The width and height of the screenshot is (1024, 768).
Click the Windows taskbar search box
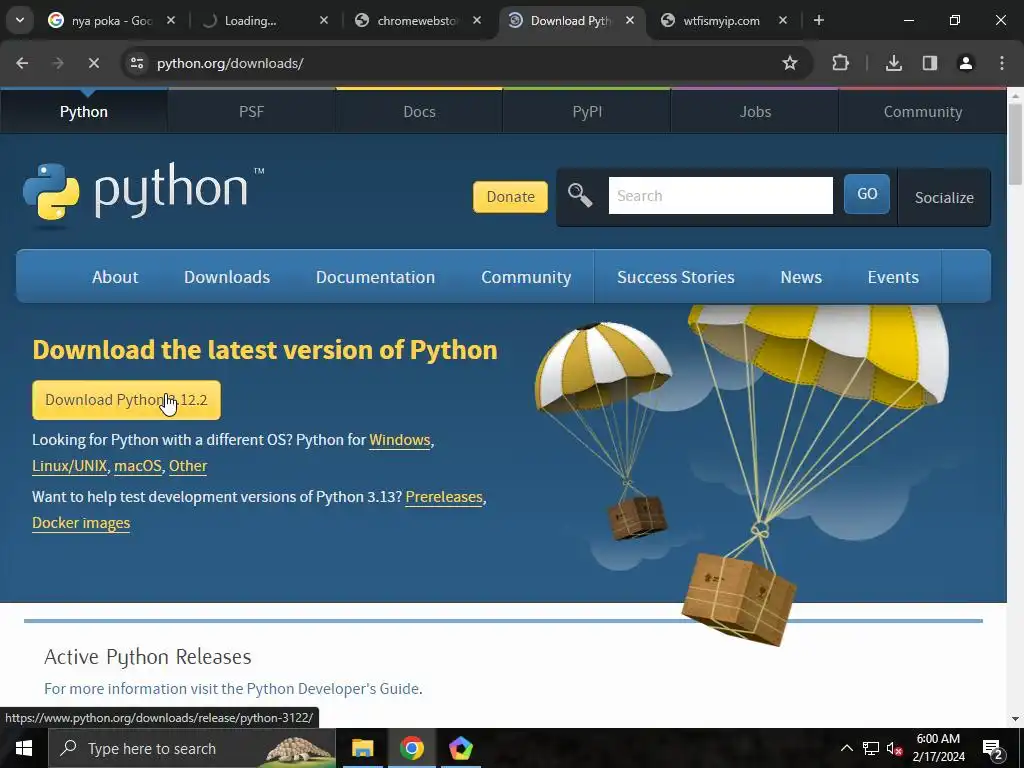click(x=192, y=748)
